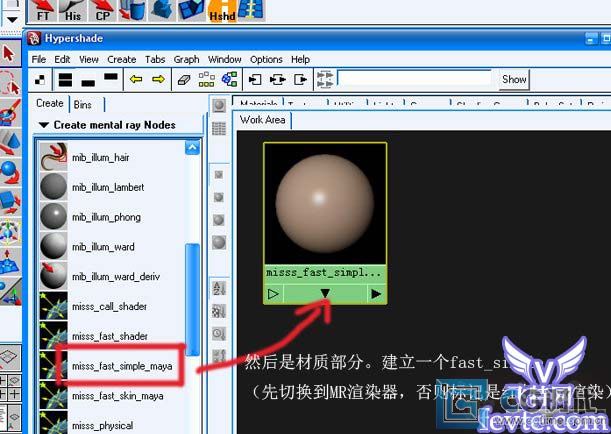This screenshot has height=434, width=611.
Task: Click Output connections icon
Action: 300,79
